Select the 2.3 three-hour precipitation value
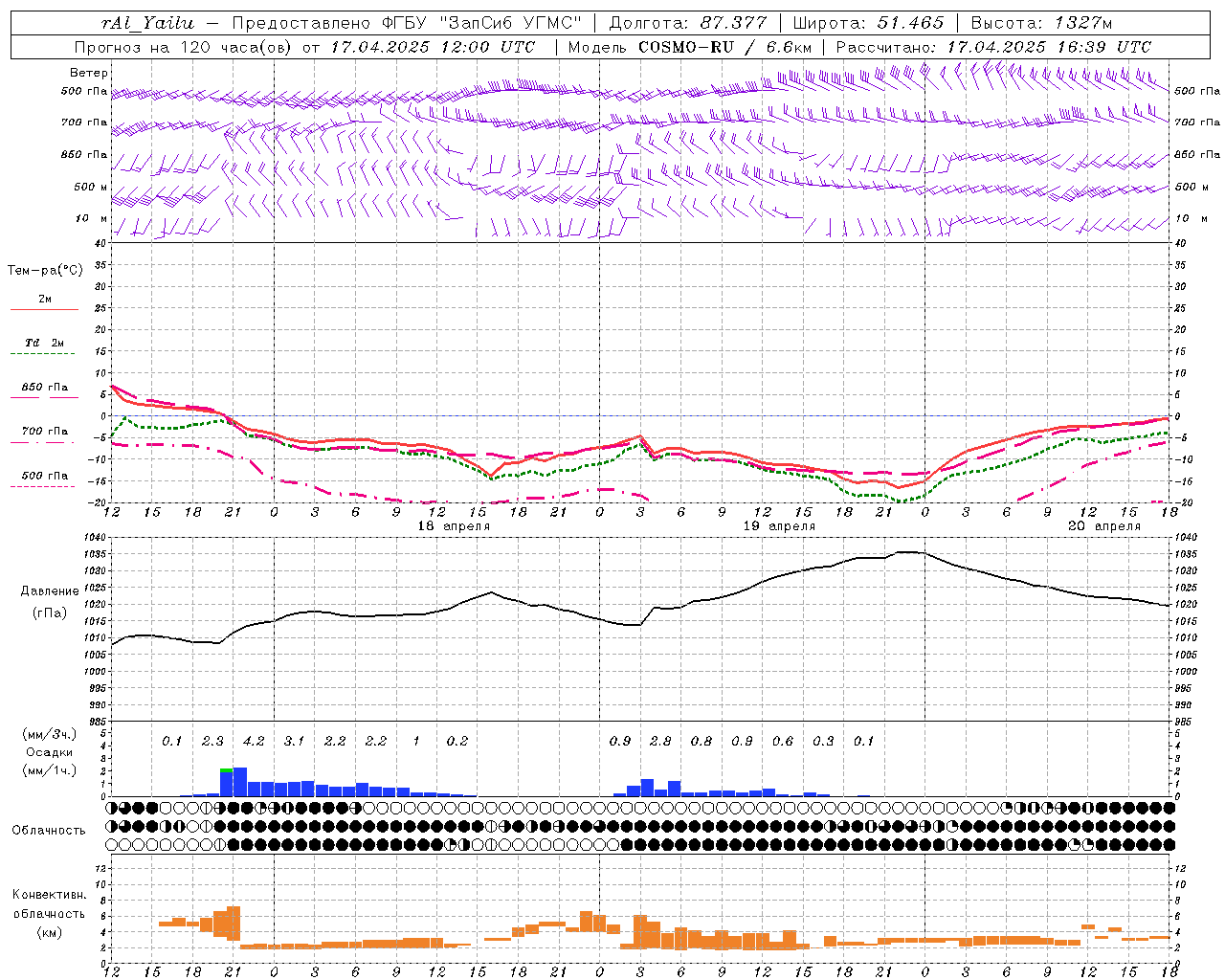Image resolution: width=1225 pixels, height=980 pixels. [212, 741]
